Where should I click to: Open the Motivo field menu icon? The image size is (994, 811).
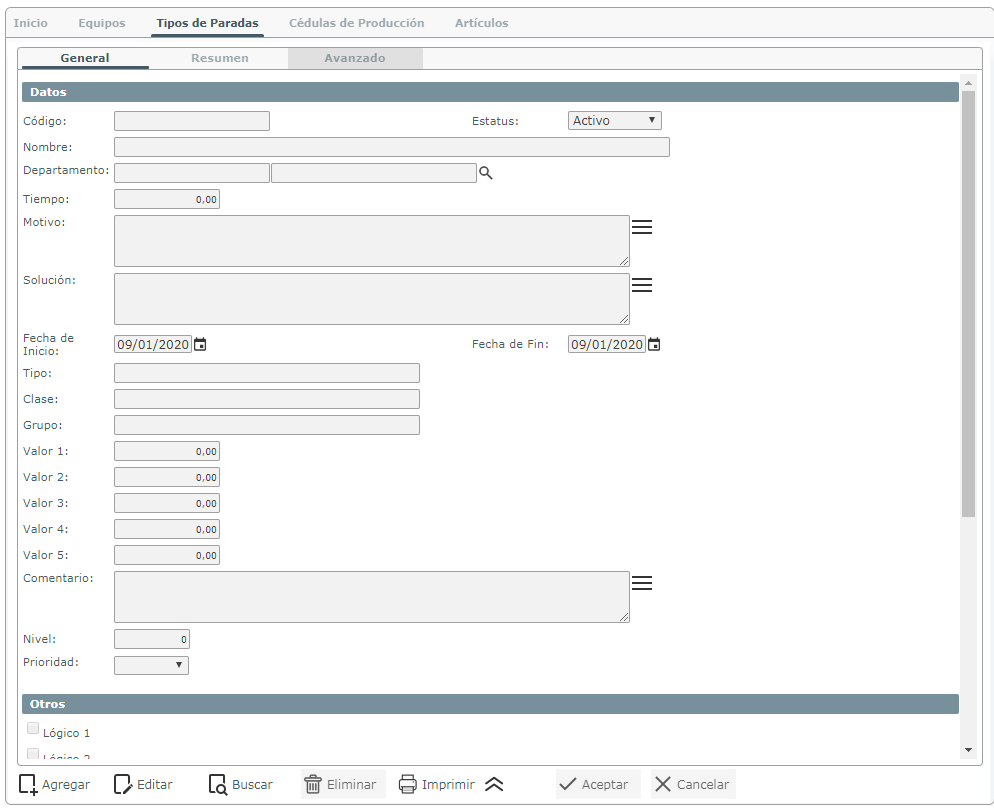point(642,227)
